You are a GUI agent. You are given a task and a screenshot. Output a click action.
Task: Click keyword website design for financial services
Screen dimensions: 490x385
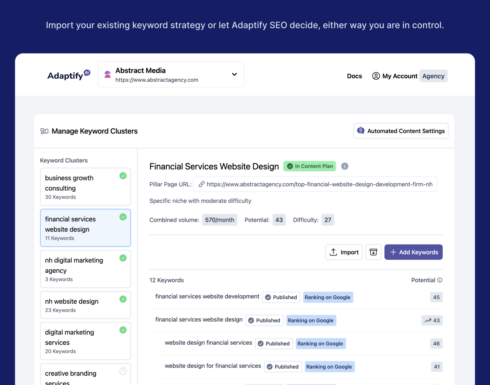(213, 366)
